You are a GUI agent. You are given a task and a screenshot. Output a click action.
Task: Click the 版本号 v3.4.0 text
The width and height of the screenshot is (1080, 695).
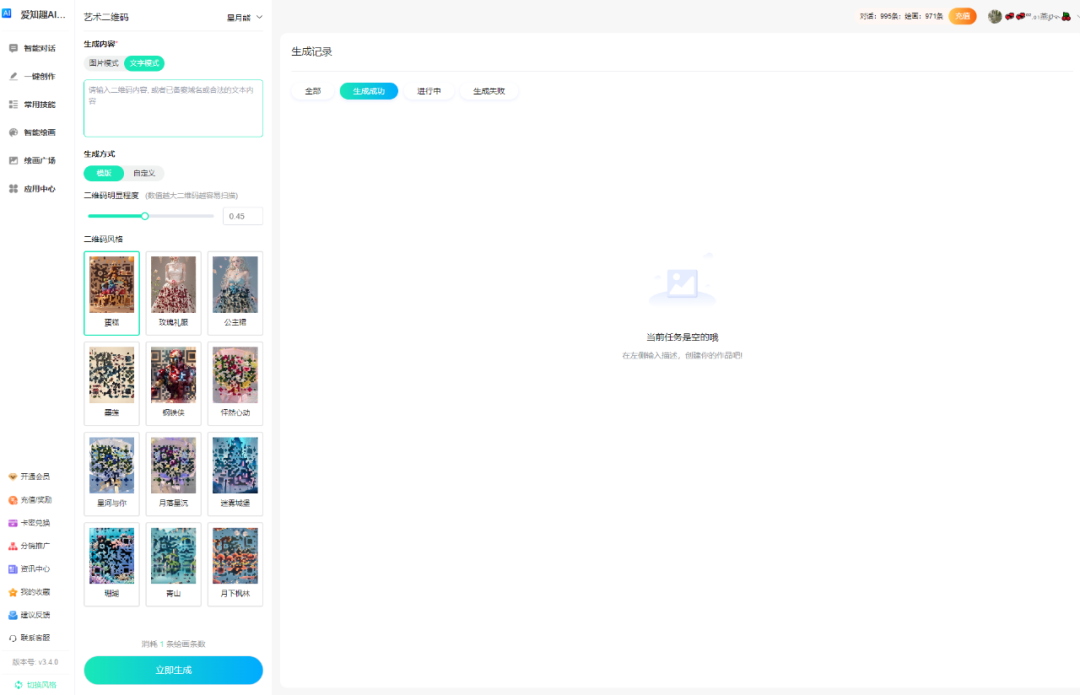point(35,662)
